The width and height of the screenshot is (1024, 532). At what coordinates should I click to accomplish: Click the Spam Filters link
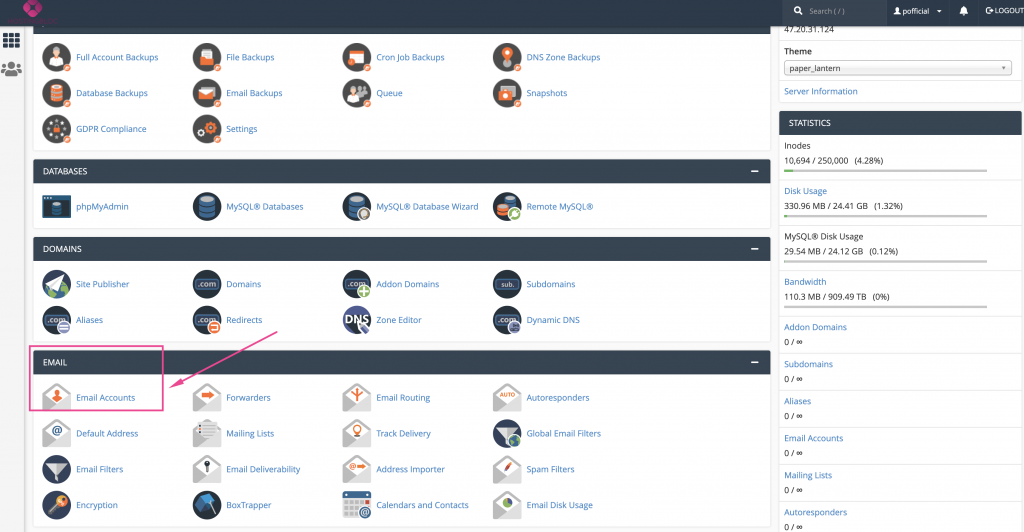[x=551, y=469]
